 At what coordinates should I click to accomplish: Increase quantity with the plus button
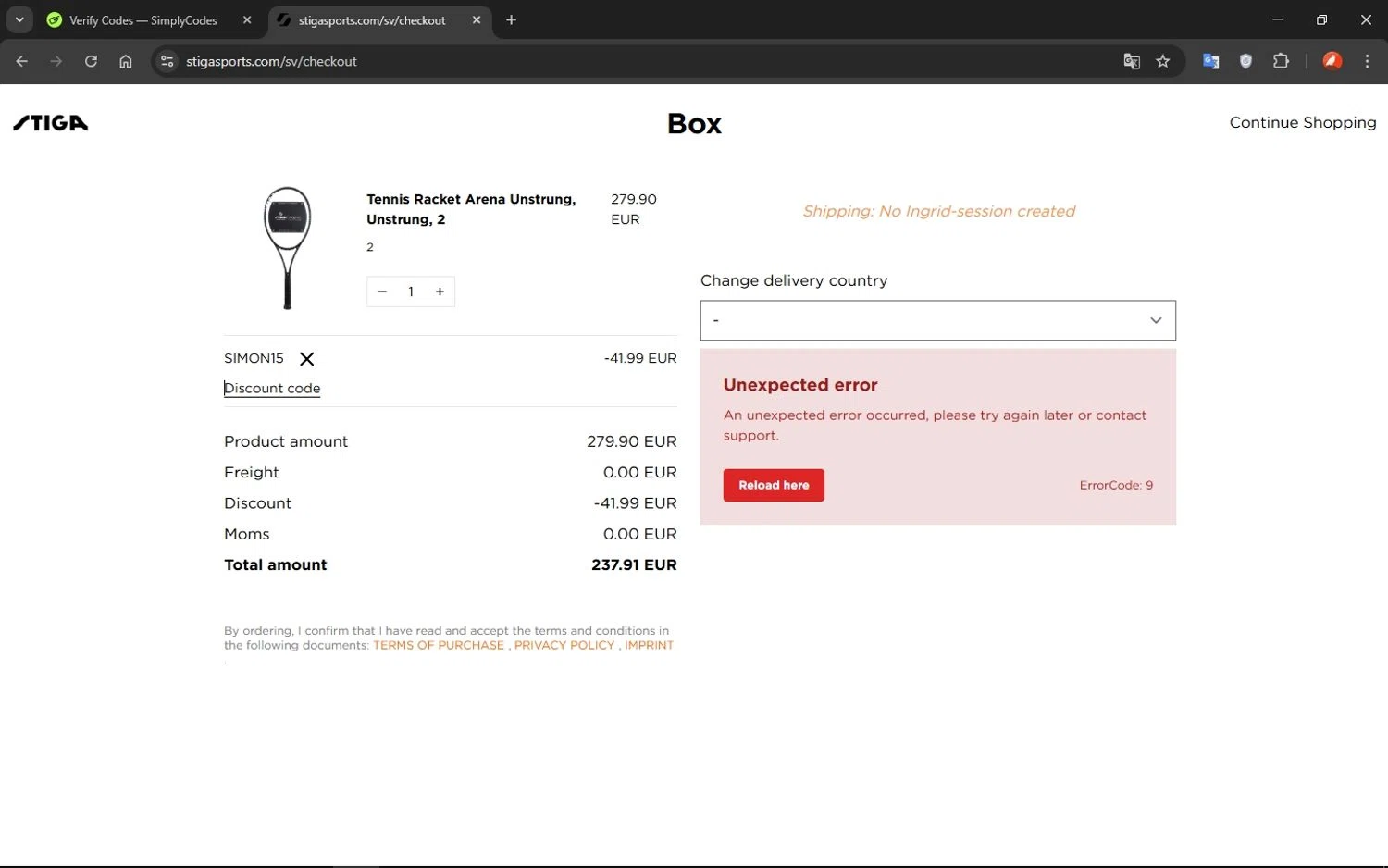click(440, 291)
